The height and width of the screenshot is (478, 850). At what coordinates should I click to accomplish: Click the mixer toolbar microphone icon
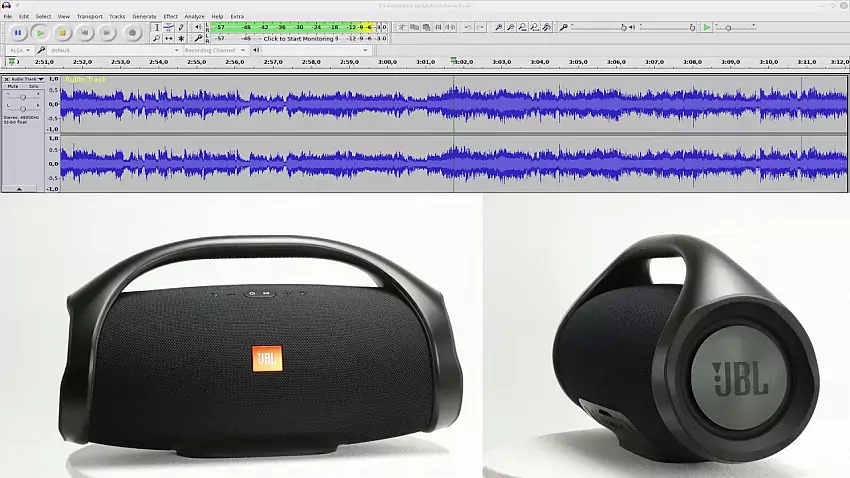(564, 27)
